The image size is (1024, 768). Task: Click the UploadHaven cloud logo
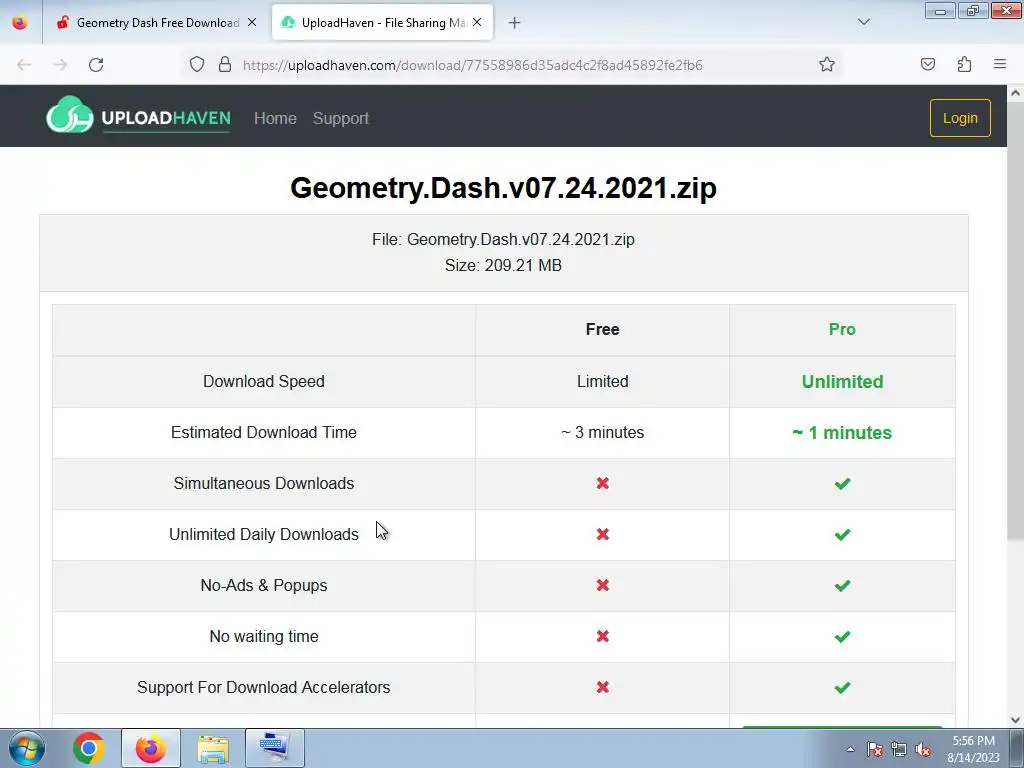(70, 116)
